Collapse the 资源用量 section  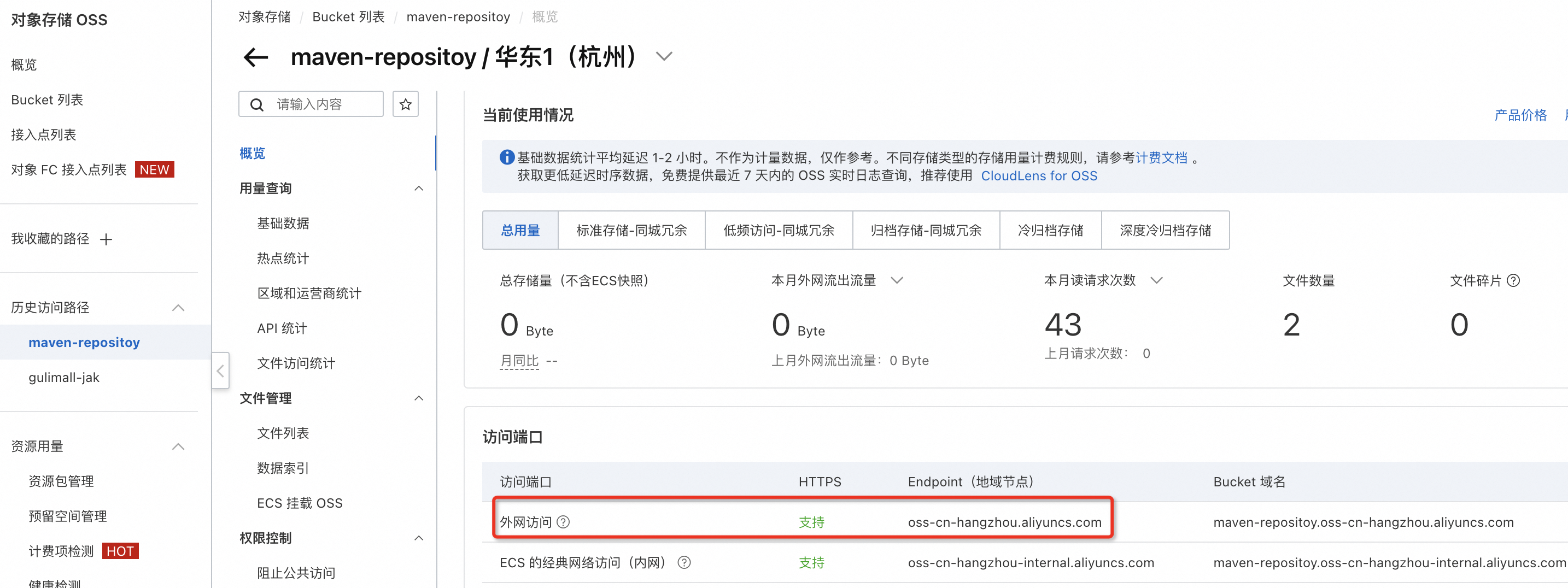click(178, 446)
